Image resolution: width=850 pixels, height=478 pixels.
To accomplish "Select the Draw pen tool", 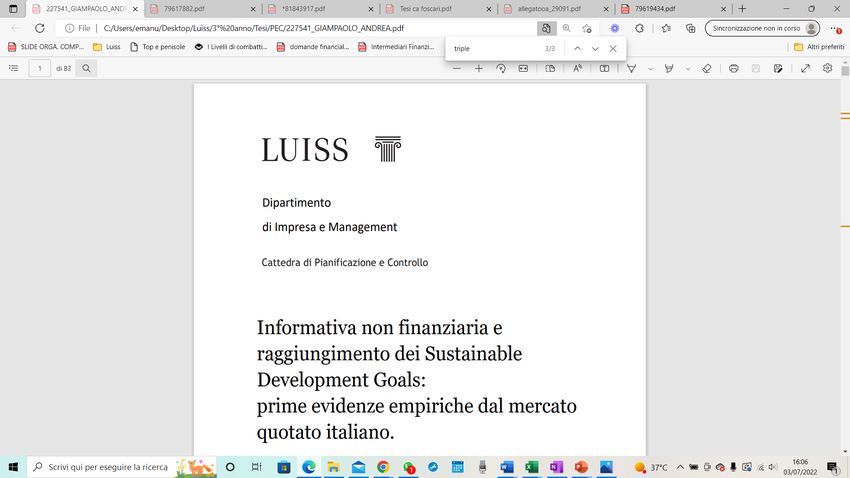I will coord(632,68).
